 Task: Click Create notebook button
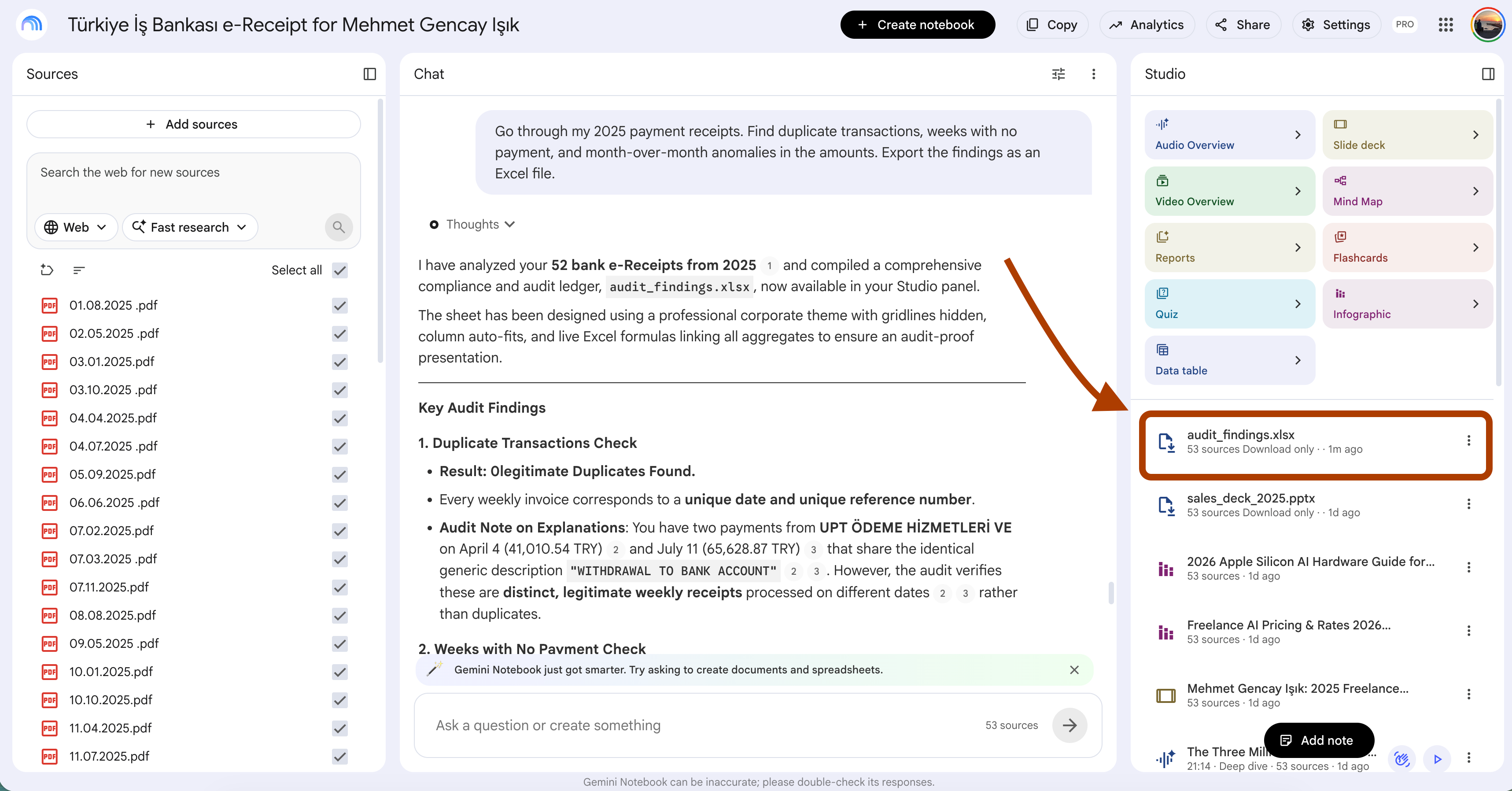tap(918, 25)
